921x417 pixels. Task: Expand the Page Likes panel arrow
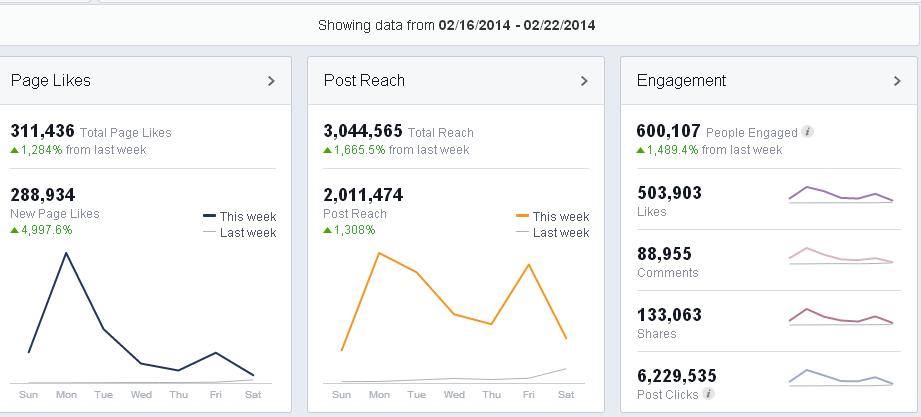271,81
